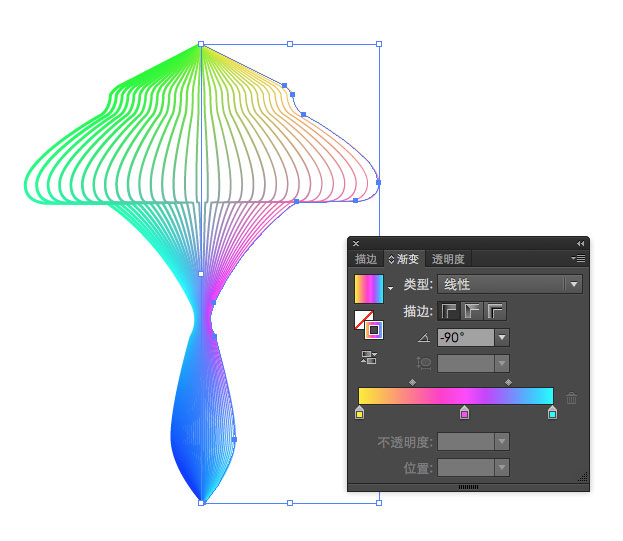The width and height of the screenshot is (623, 541).
Task: Apply gradient within stroke (first 描边 button)
Action: pos(449,311)
